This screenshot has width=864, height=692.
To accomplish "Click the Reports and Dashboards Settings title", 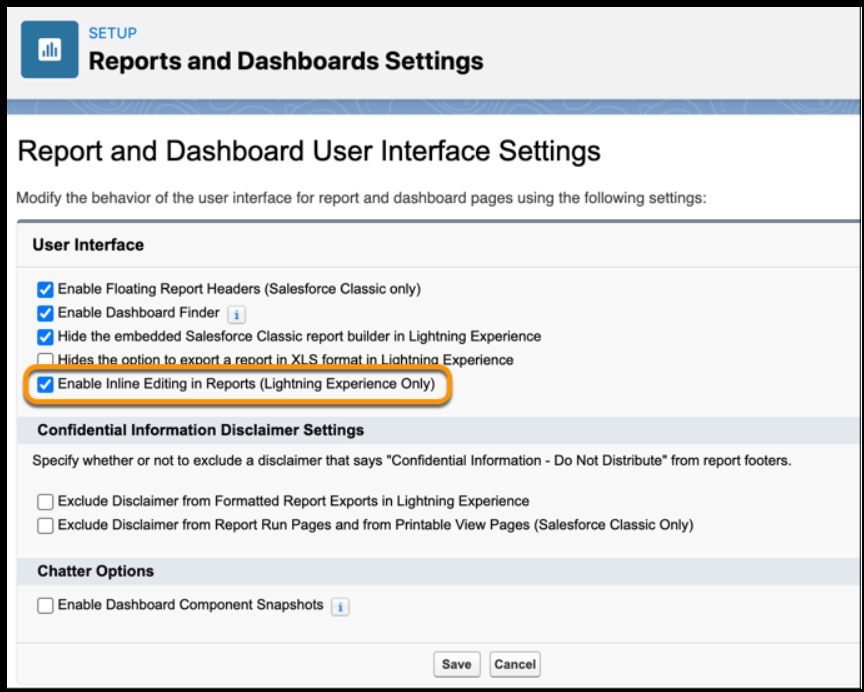I will click(x=285, y=61).
